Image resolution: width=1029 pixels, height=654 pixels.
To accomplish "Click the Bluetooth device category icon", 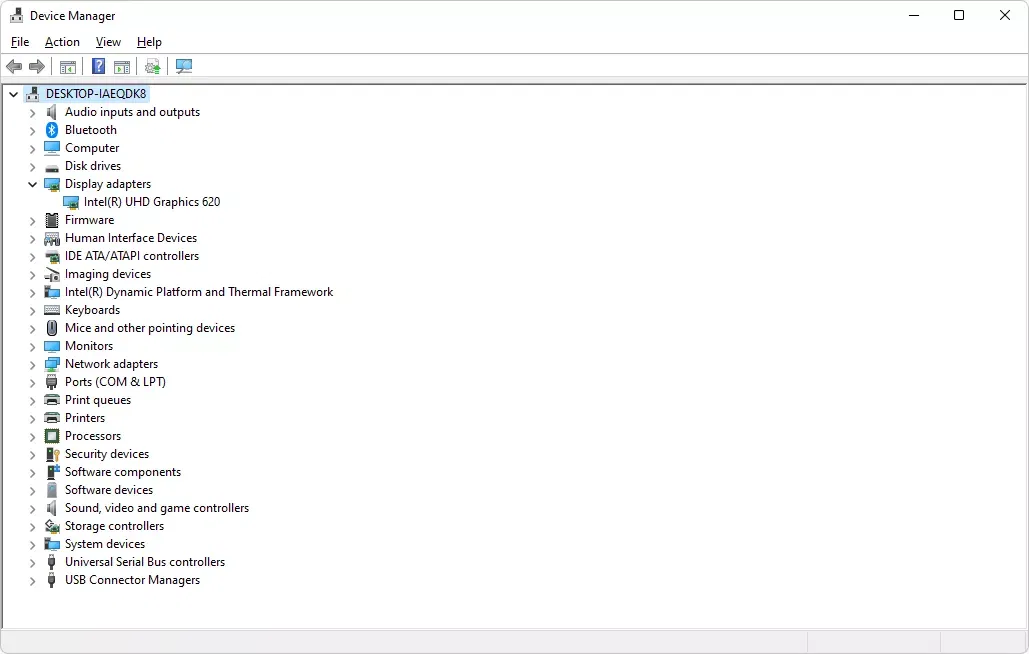I will coord(52,130).
